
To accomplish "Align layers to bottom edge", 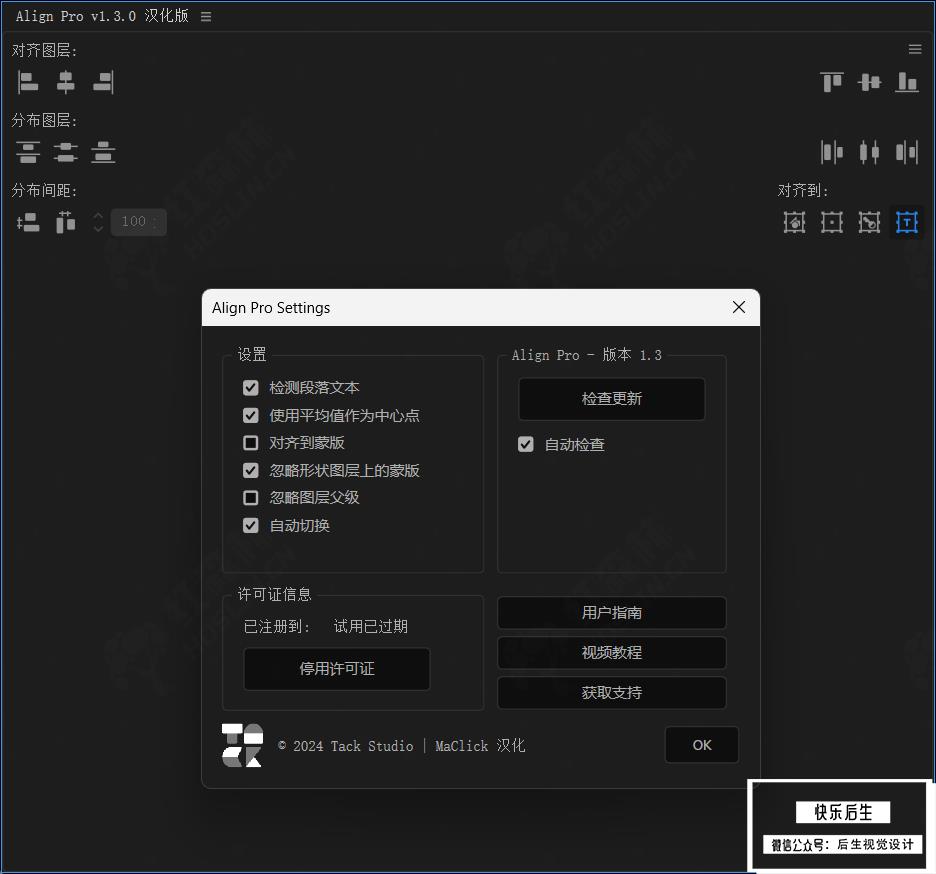I will 907,82.
